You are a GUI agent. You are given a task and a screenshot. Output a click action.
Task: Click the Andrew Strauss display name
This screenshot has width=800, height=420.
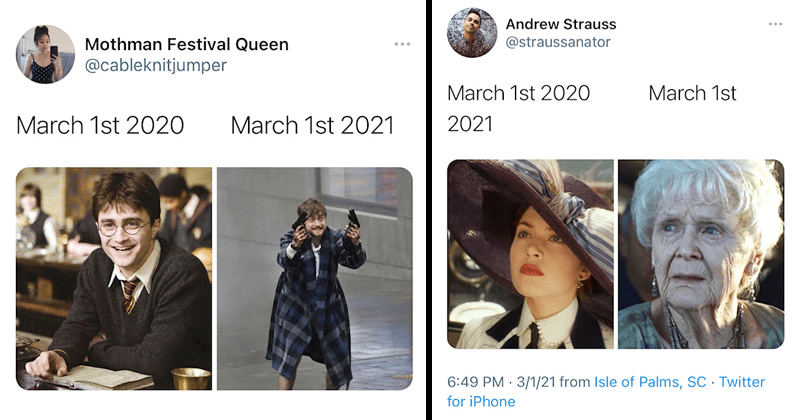click(560, 23)
